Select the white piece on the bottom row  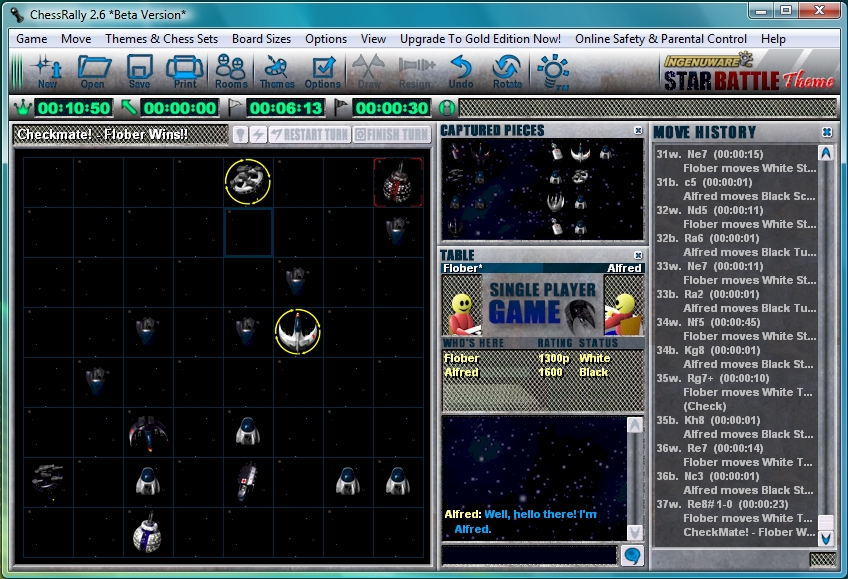(147, 533)
